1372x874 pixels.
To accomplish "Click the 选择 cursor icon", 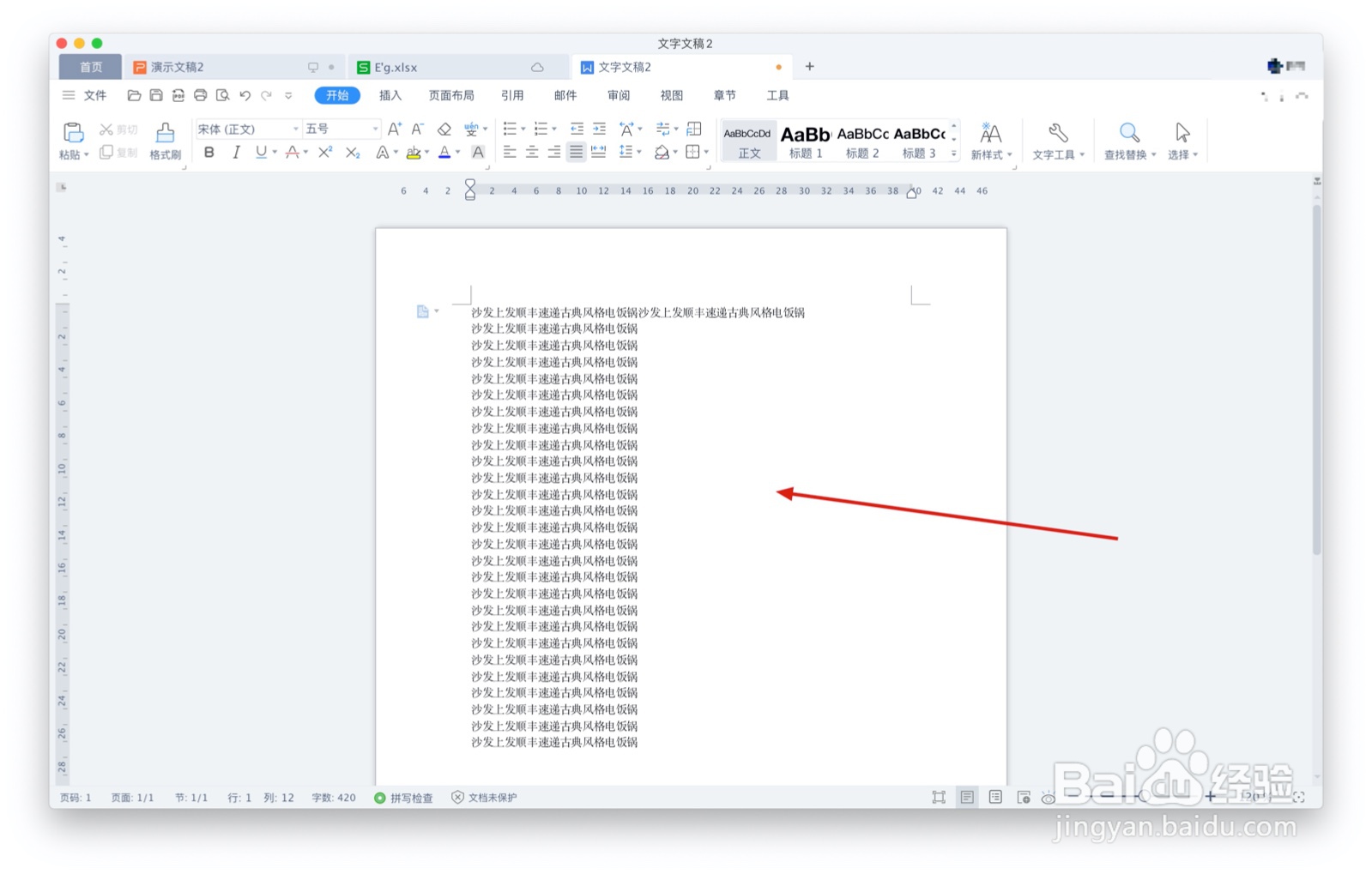I will (1182, 133).
